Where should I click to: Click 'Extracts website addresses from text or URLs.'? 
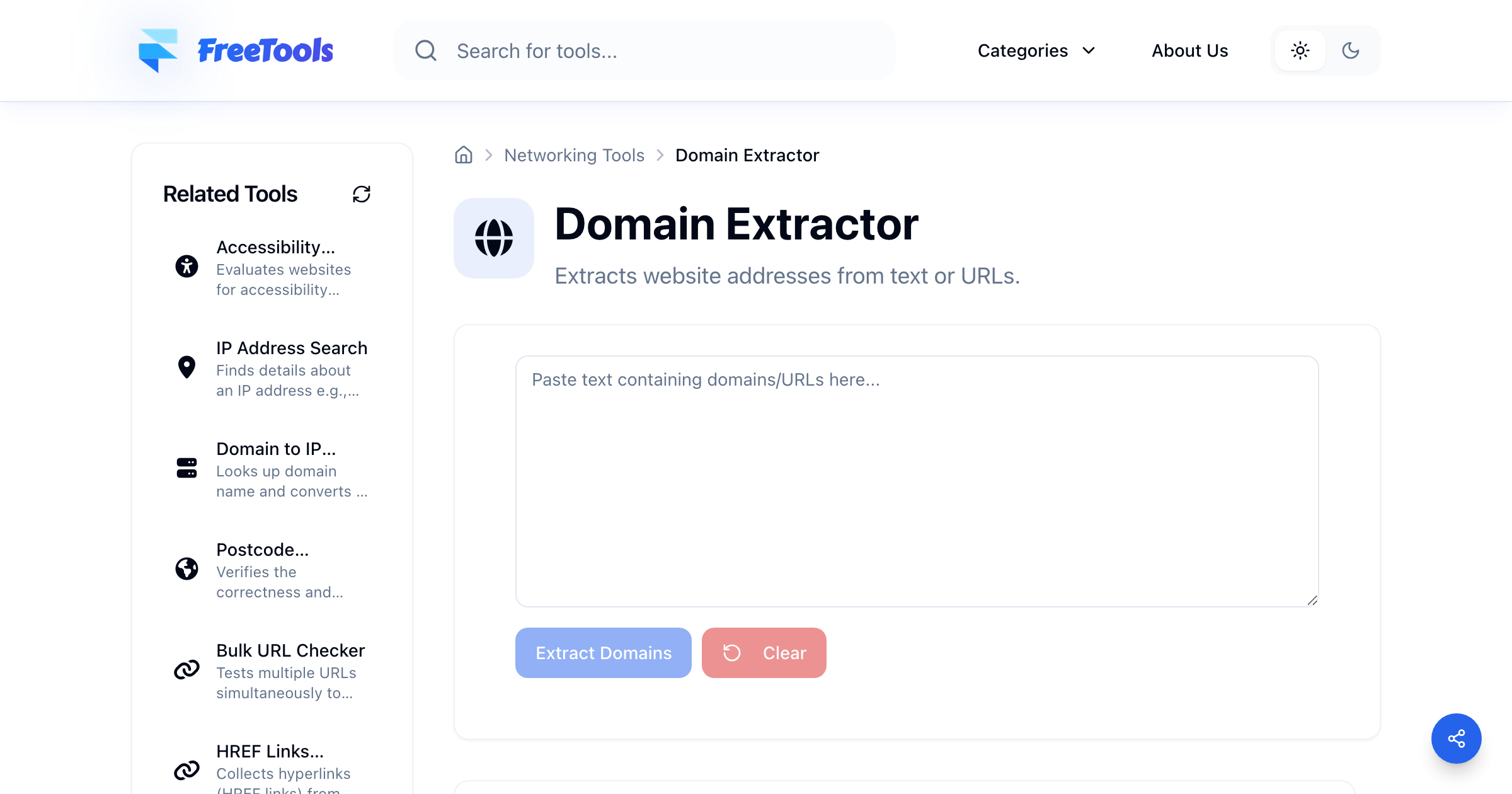click(x=787, y=276)
